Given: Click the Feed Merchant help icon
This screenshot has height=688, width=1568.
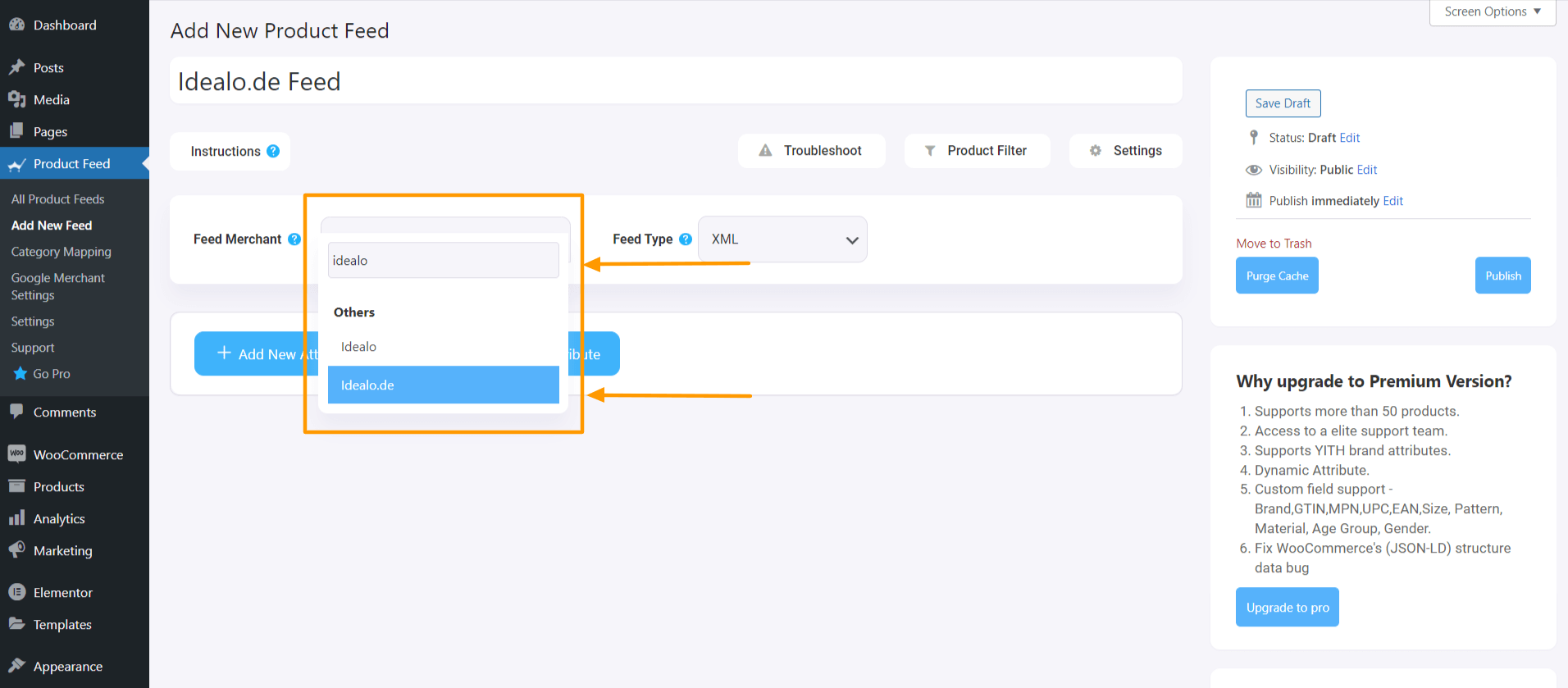Looking at the screenshot, I should point(294,239).
